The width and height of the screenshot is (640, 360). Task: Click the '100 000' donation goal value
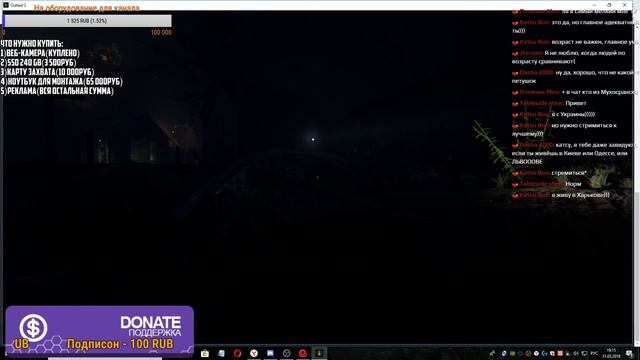coord(161,32)
